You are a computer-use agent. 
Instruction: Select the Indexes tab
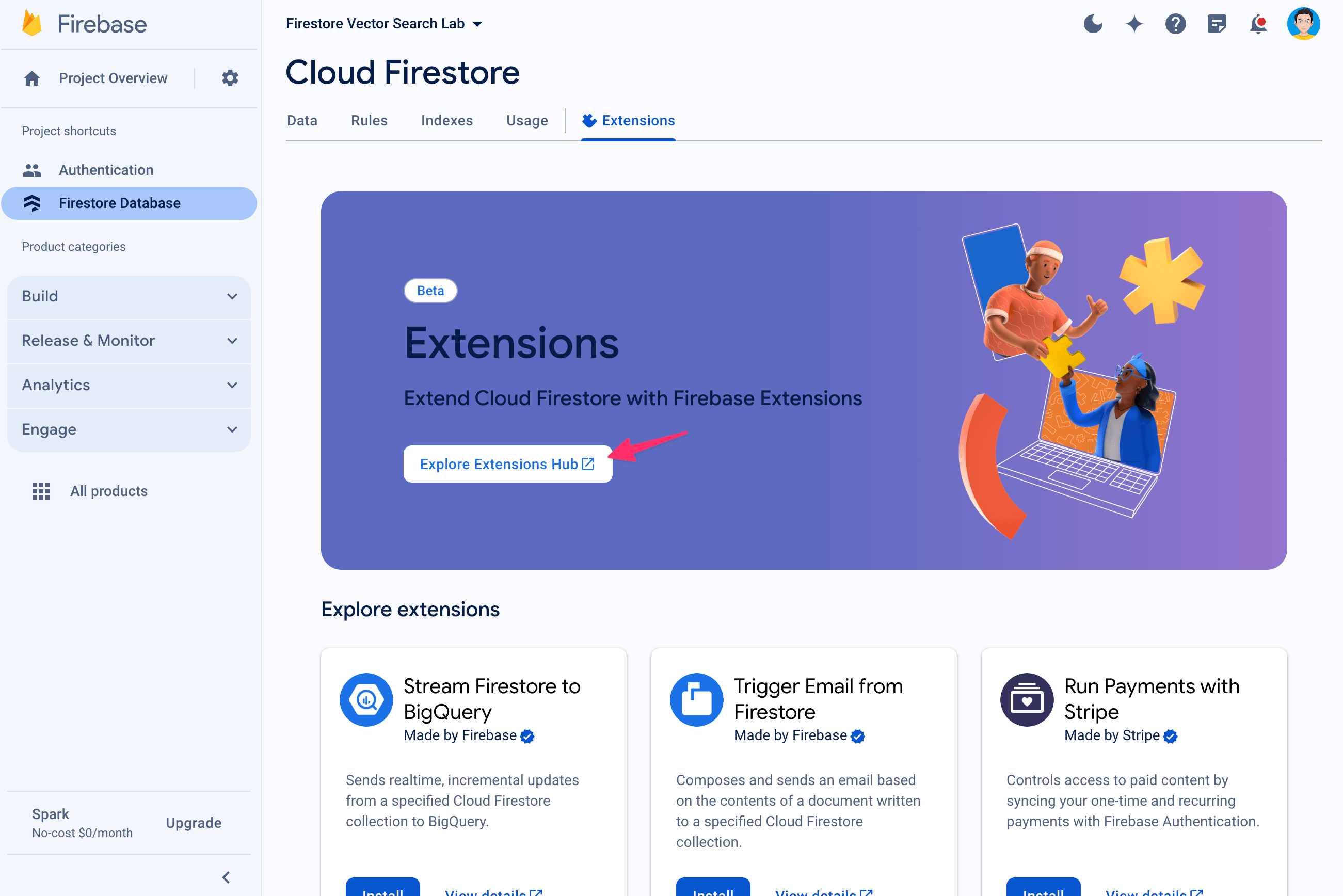point(447,121)
